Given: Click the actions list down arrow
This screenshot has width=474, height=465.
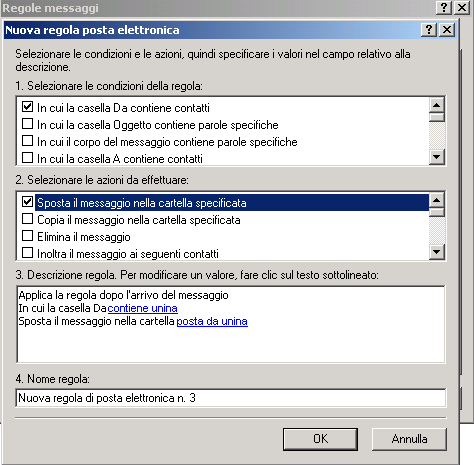Looking at the screenshot, I should [x=437, y=252].
